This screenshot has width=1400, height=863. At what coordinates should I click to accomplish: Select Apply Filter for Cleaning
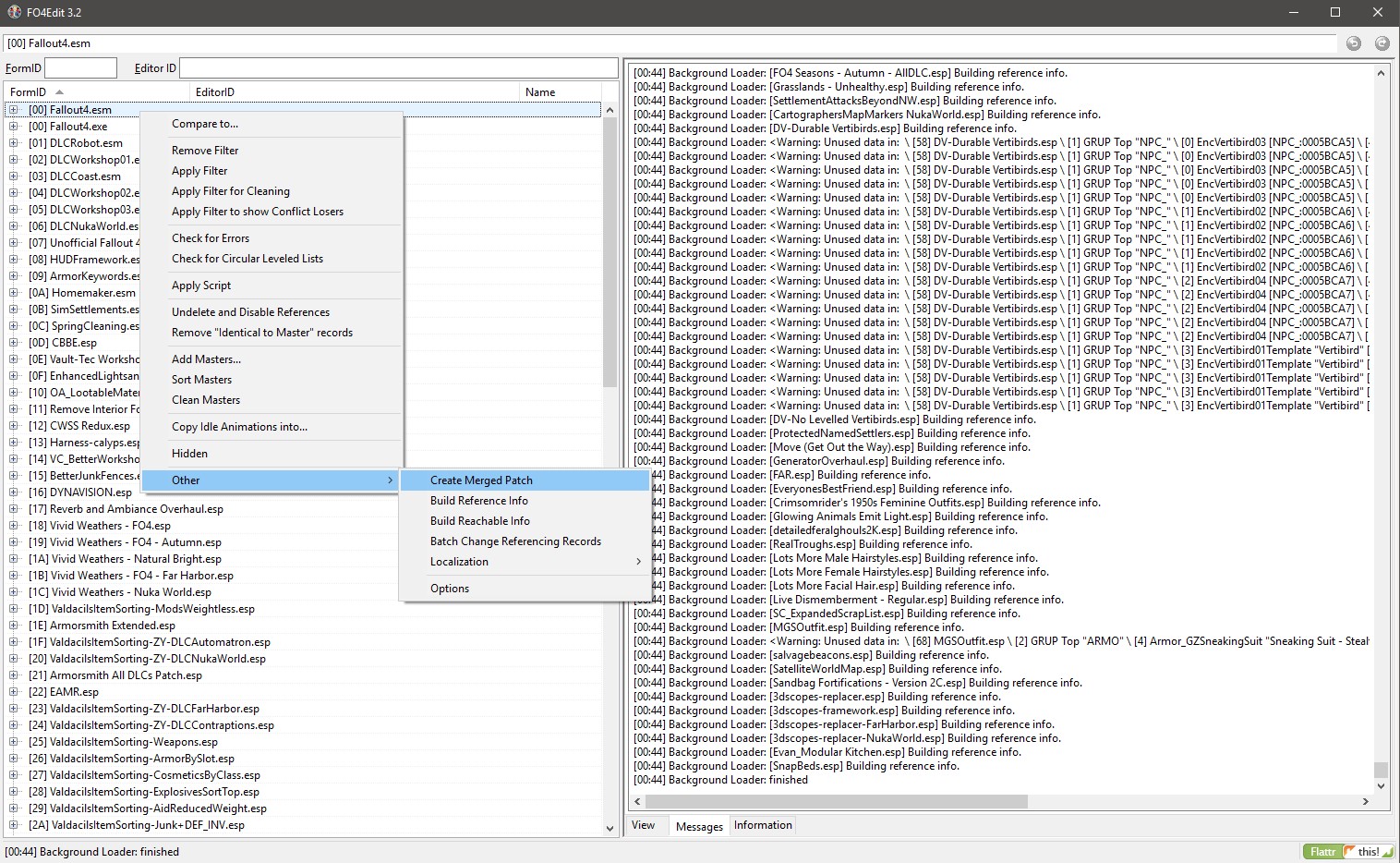(x=272, y=191)
